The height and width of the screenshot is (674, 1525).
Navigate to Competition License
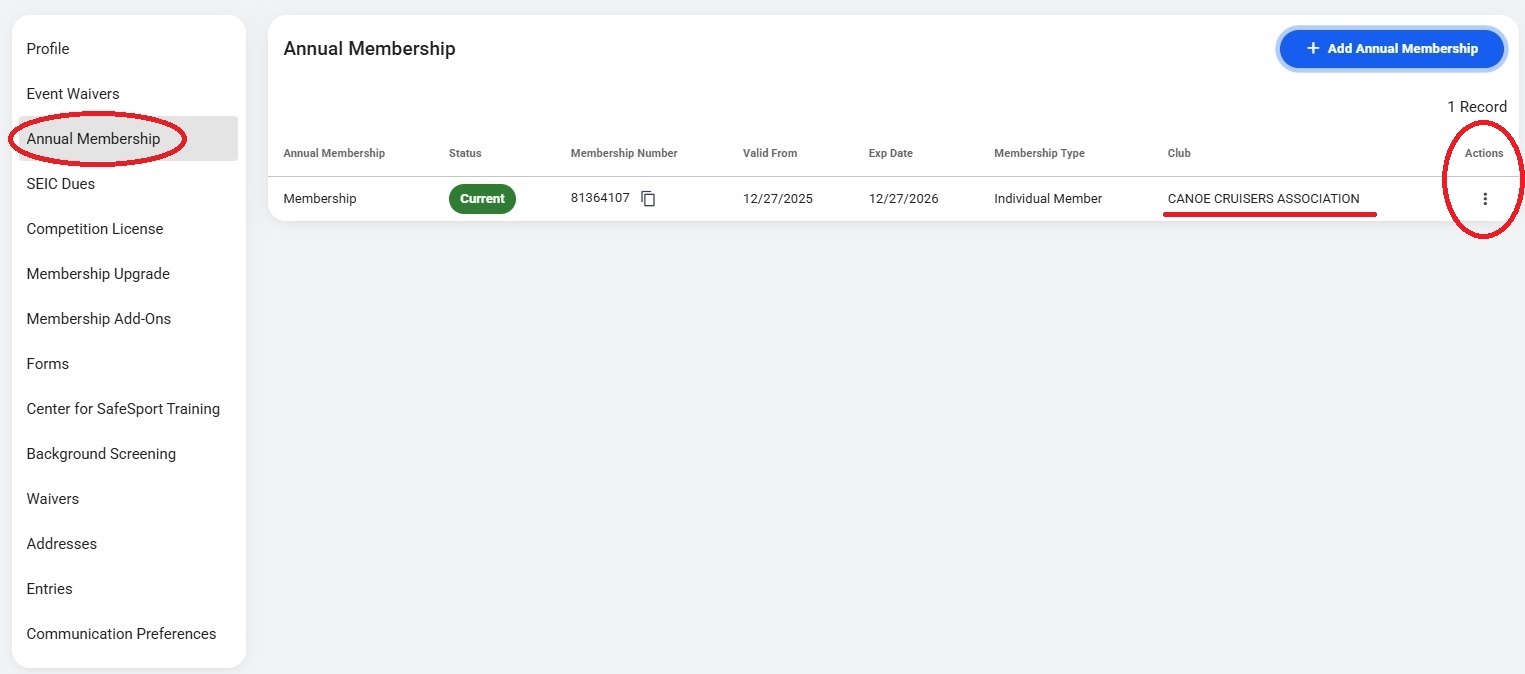(x=95, y=229)
